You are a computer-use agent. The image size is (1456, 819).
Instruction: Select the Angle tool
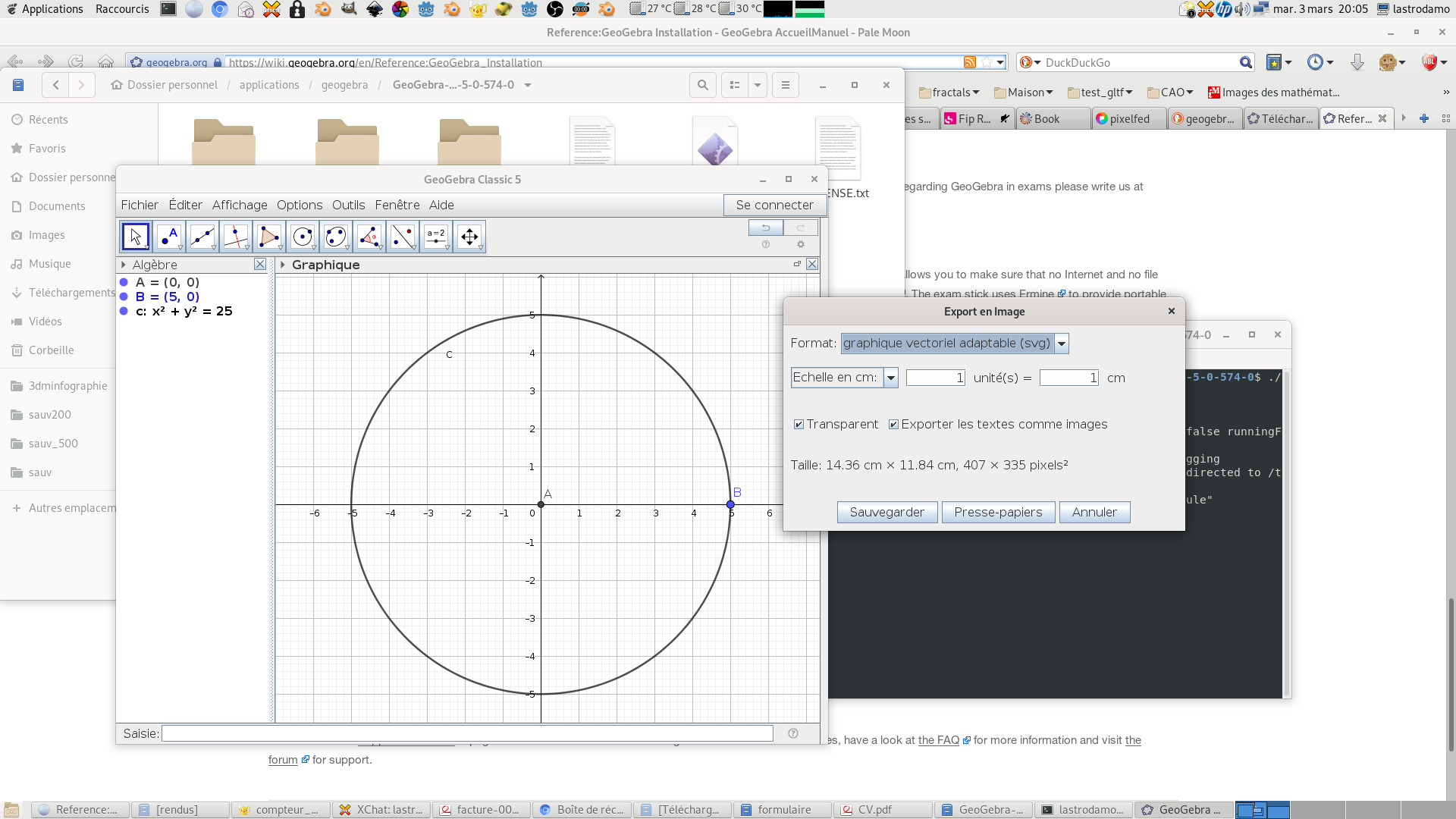[x=369, y=237]
